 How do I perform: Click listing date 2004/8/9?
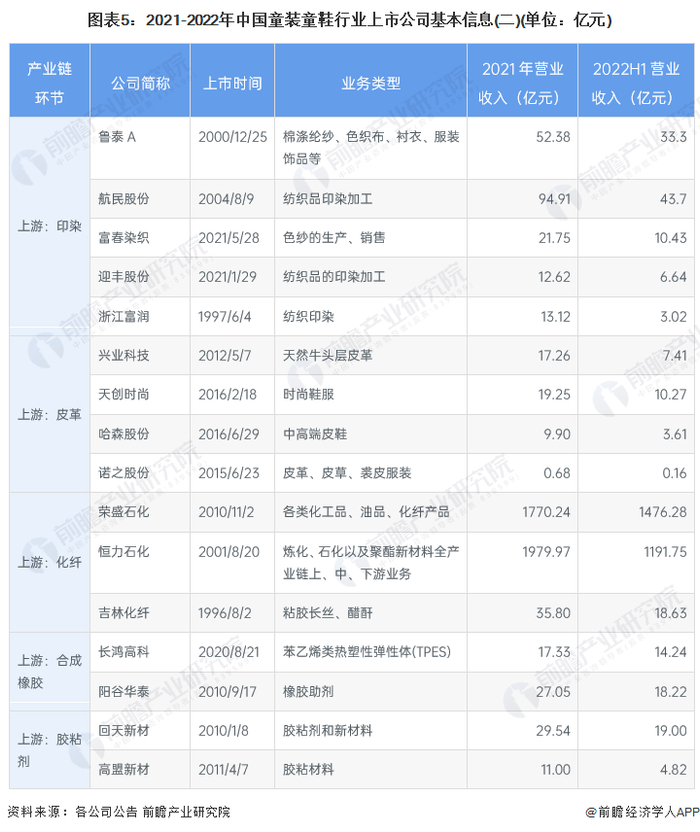click(226, 199)
